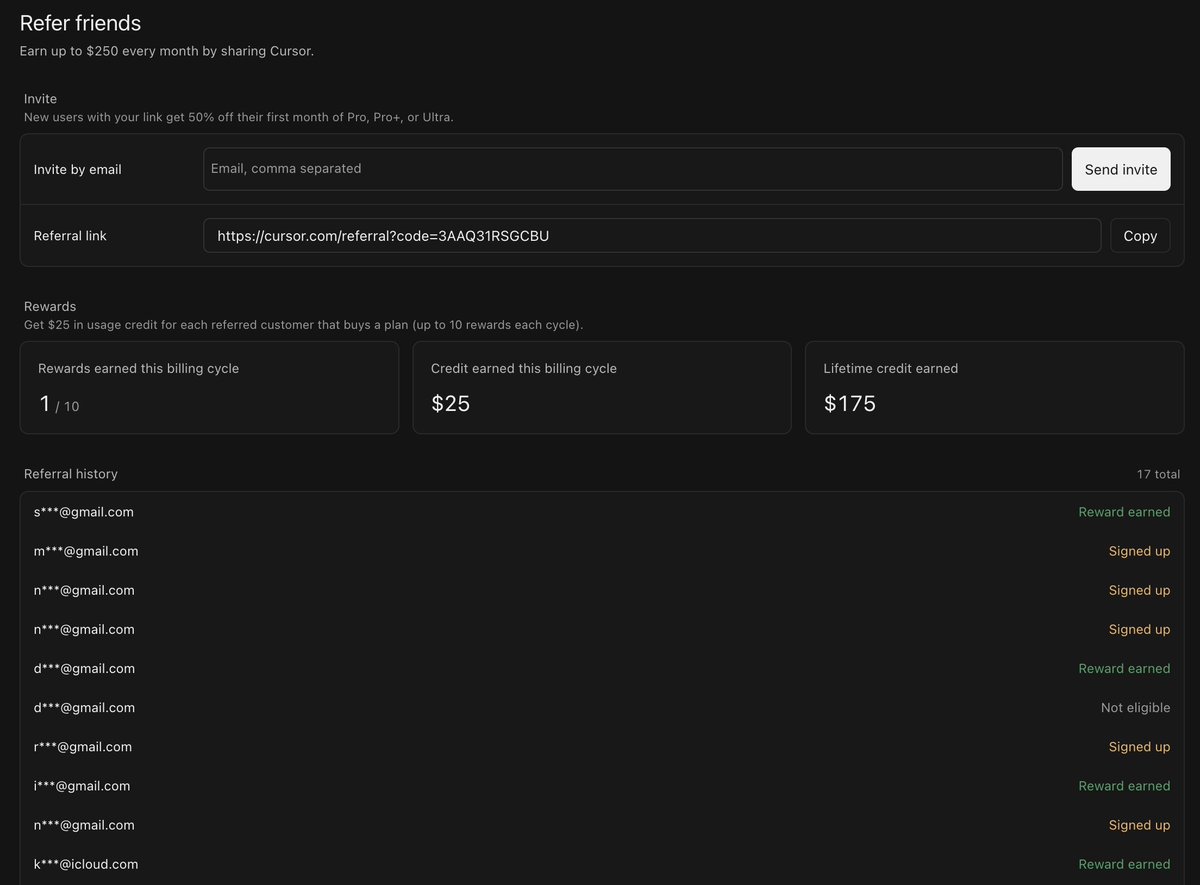The height and width of the screenshot is (885, 1200).
Task: Click the 1 / 10 rewards counter
Action: [x=59, y=404]
